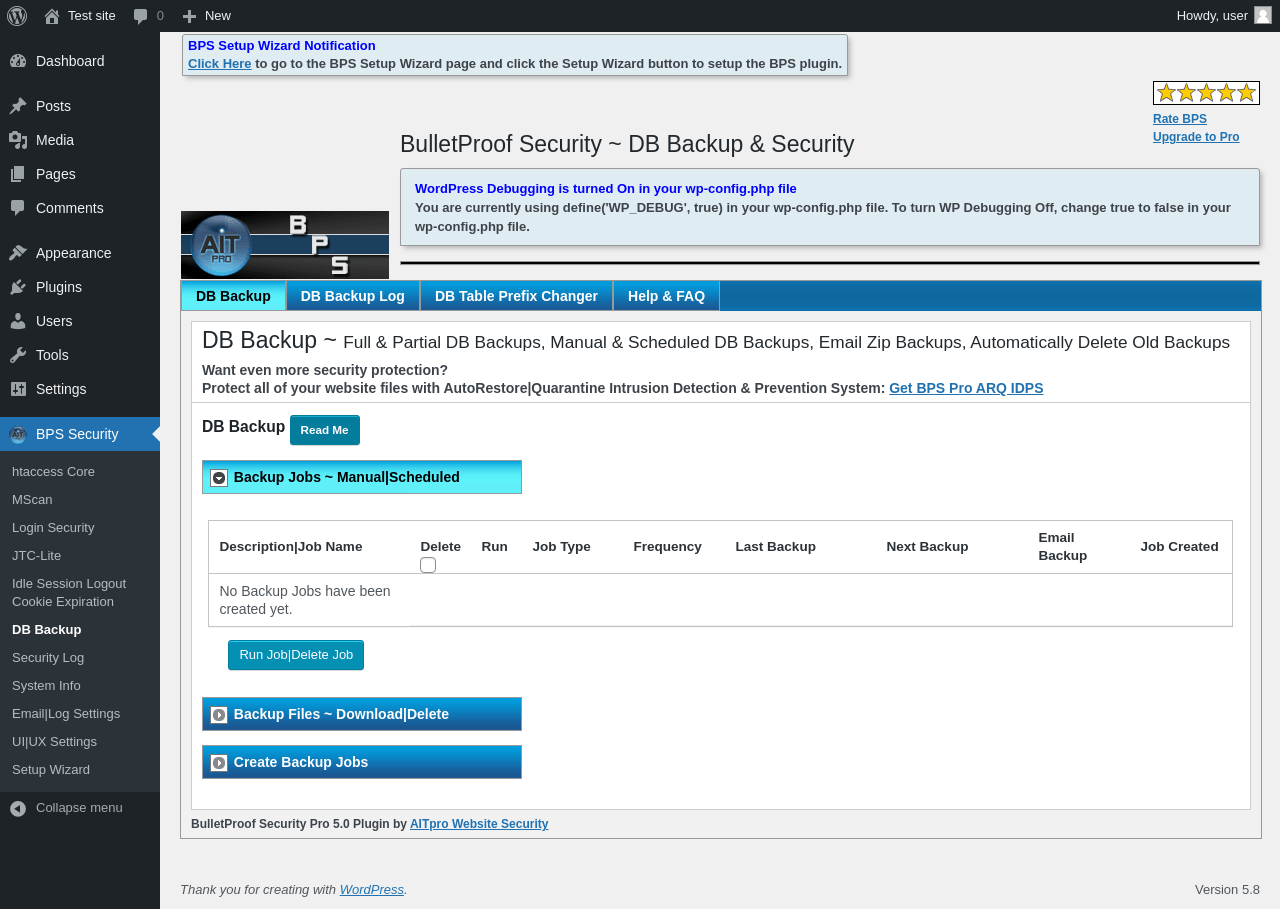Open the Get BPS Pro ARQ IDPS link
The width and height of the screenshot is (1280, 909).
(x=966, y=388)
